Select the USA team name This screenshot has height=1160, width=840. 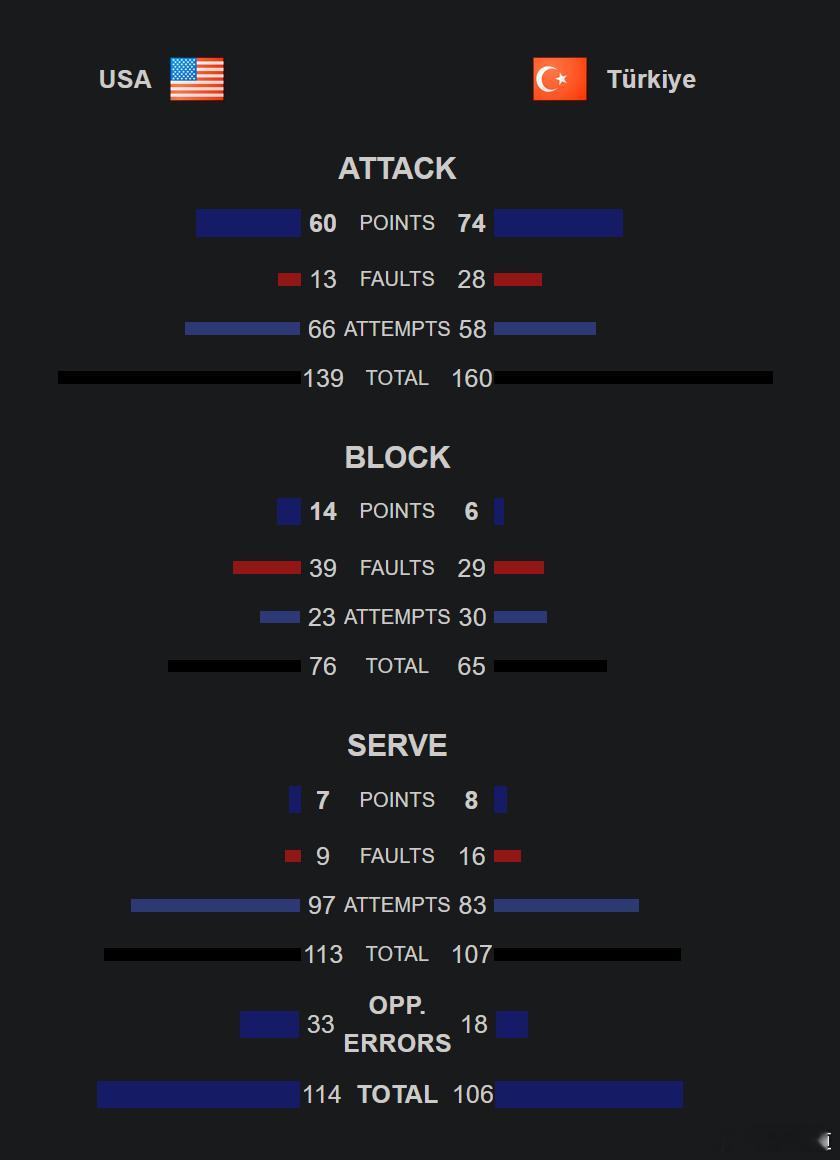(x=125, y=79)
